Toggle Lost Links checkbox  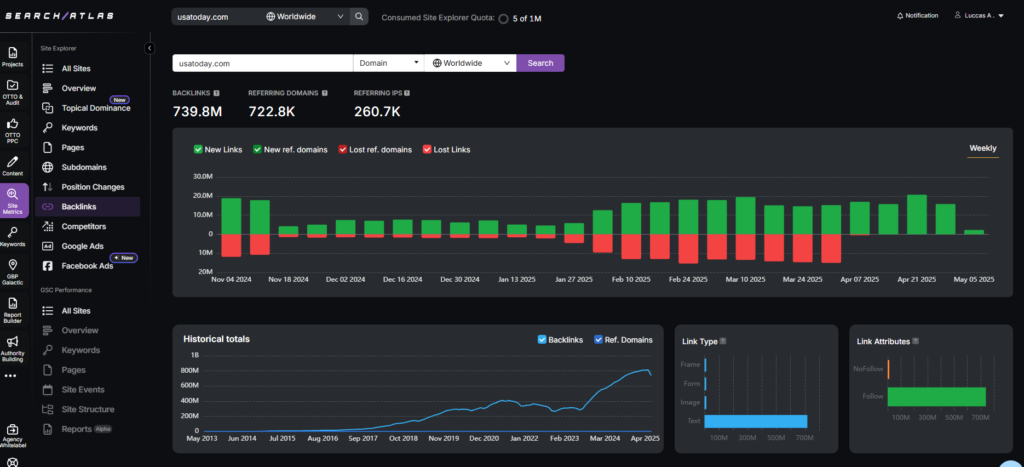(x=427, y=150)
